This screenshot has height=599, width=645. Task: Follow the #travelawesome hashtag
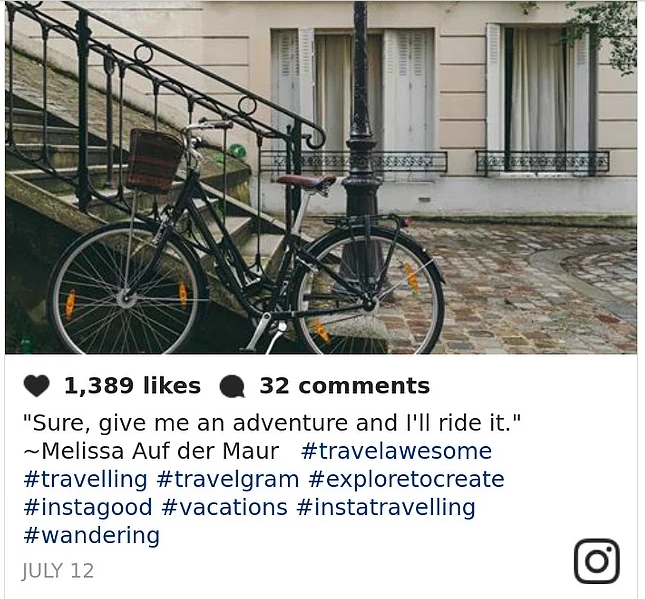coord(397,451)
